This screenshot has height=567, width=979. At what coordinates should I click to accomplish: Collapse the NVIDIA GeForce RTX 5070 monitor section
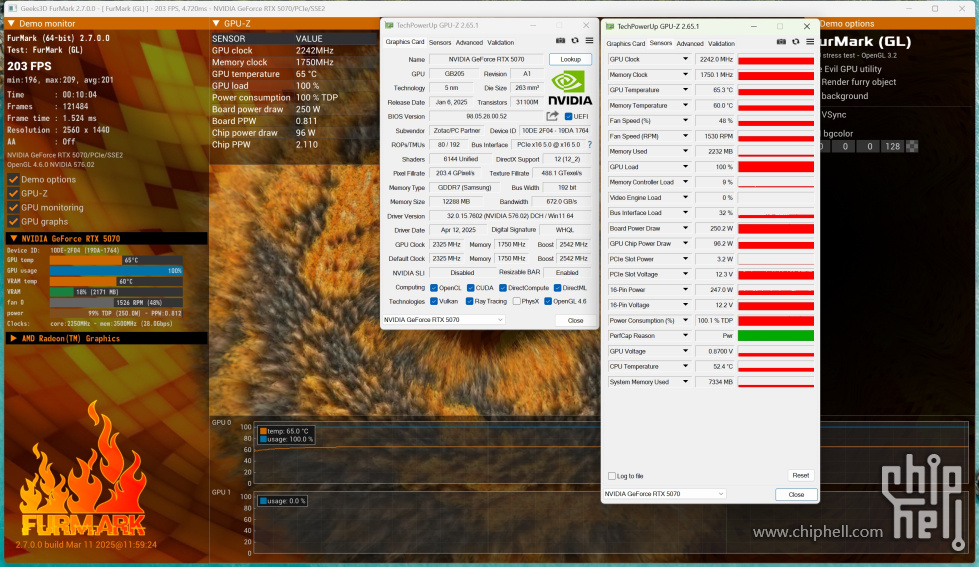click(x=13, y=239)
